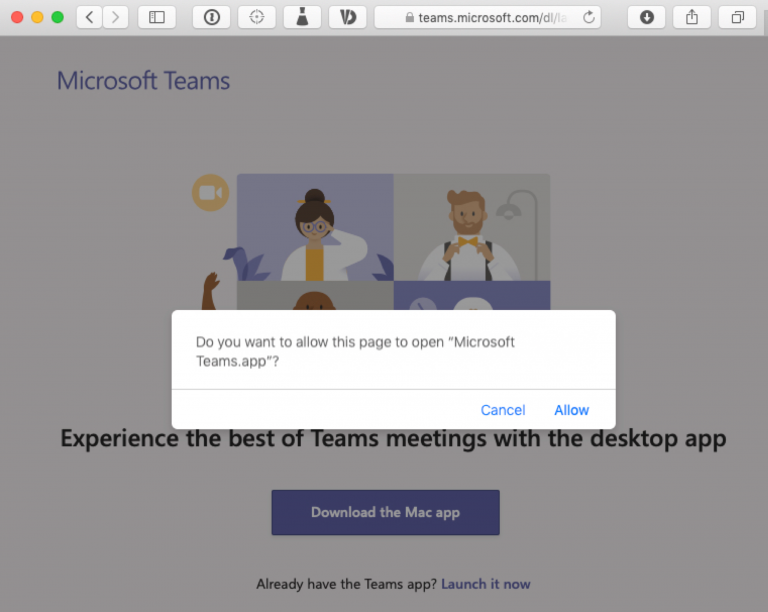Click the green full screen button
Screen dimensions: 768x612
pyautogui.click(x=57, y=17)
